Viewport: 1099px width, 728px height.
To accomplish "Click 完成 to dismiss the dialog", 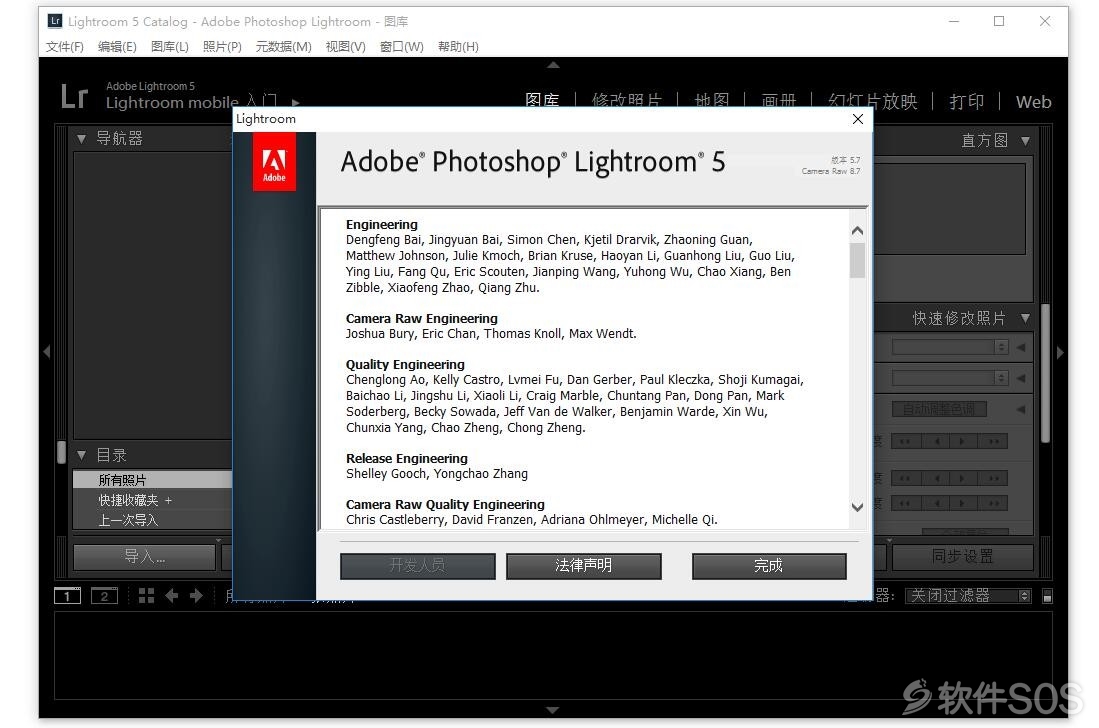I will point(769,566).
